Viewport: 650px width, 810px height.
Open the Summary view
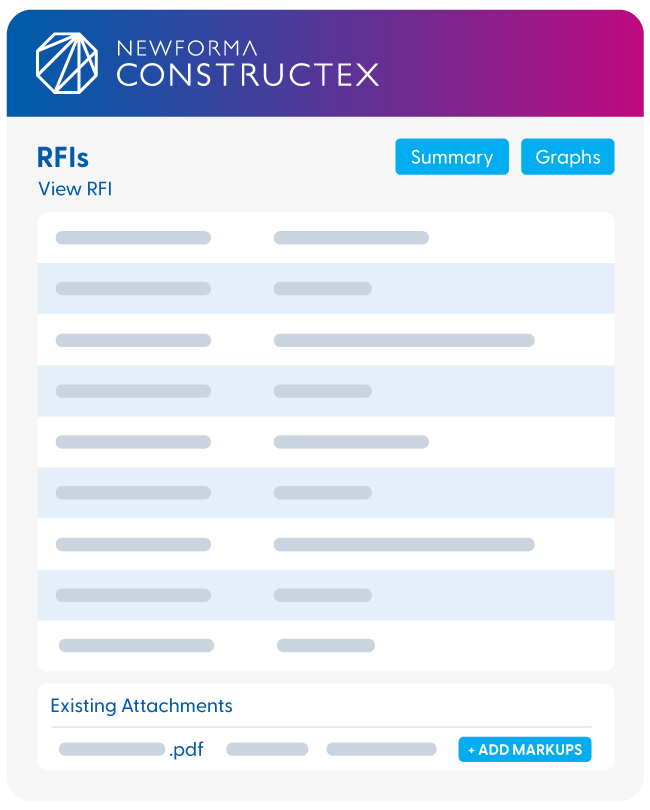(x=452, y=157)
